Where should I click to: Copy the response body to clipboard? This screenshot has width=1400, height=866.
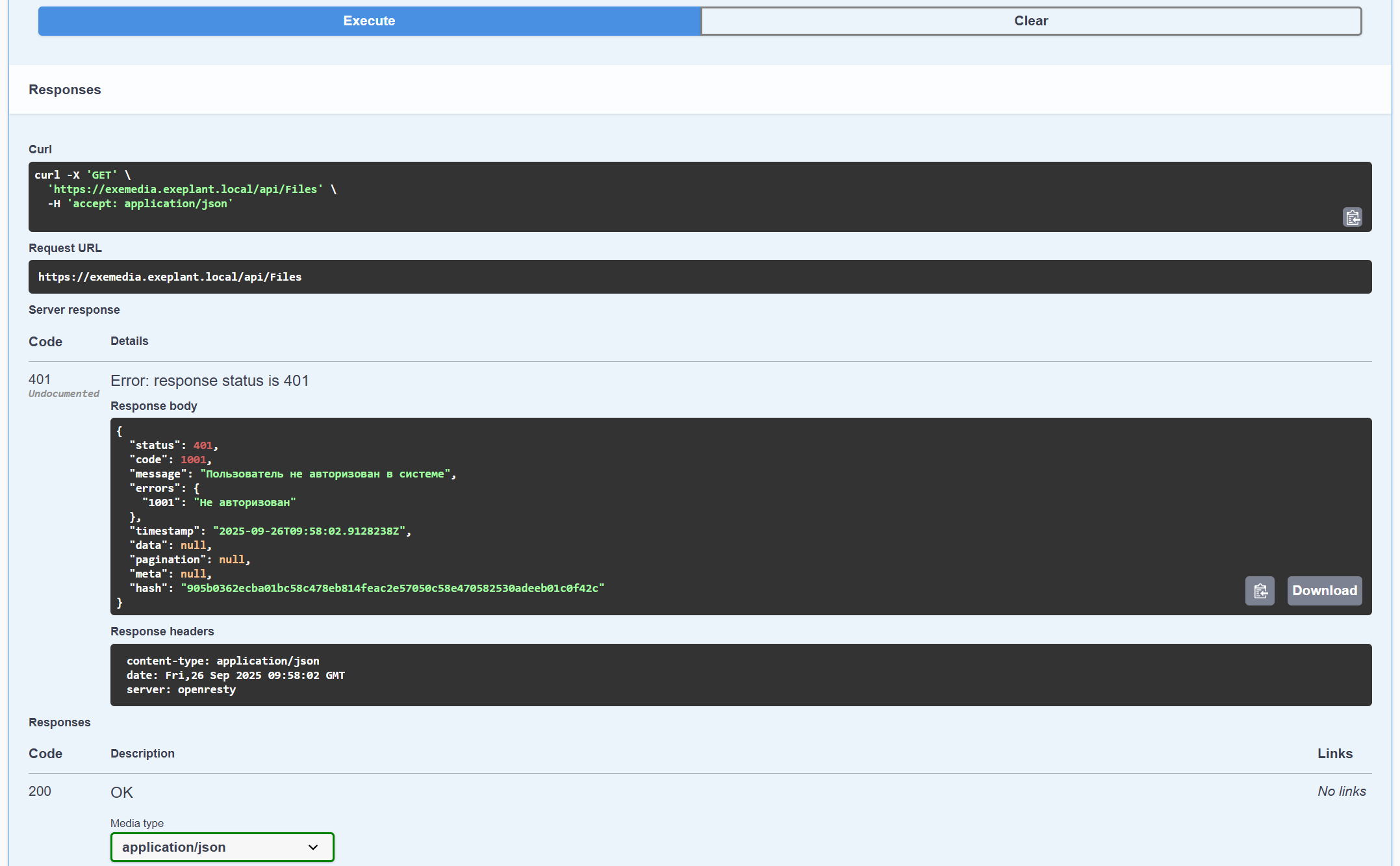1259,591
